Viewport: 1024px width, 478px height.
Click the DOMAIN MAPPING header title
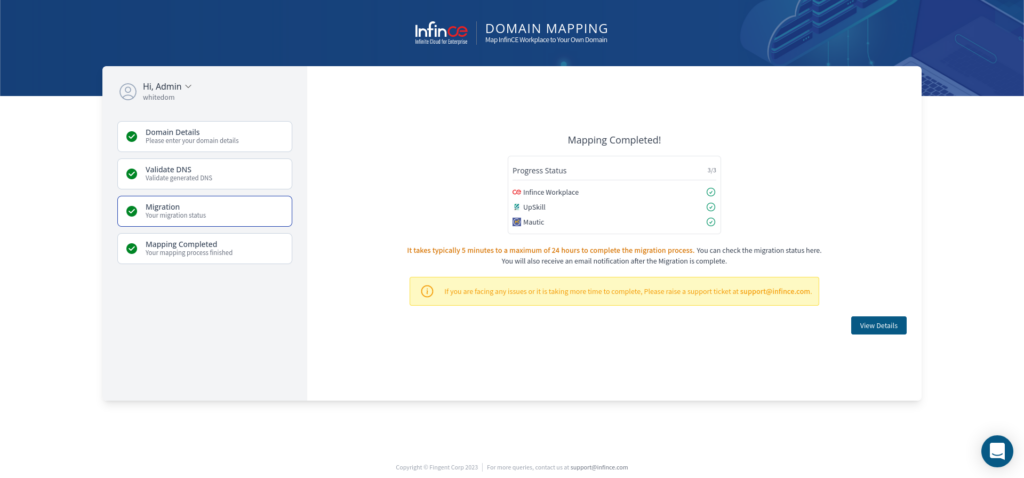coord(547,29)
